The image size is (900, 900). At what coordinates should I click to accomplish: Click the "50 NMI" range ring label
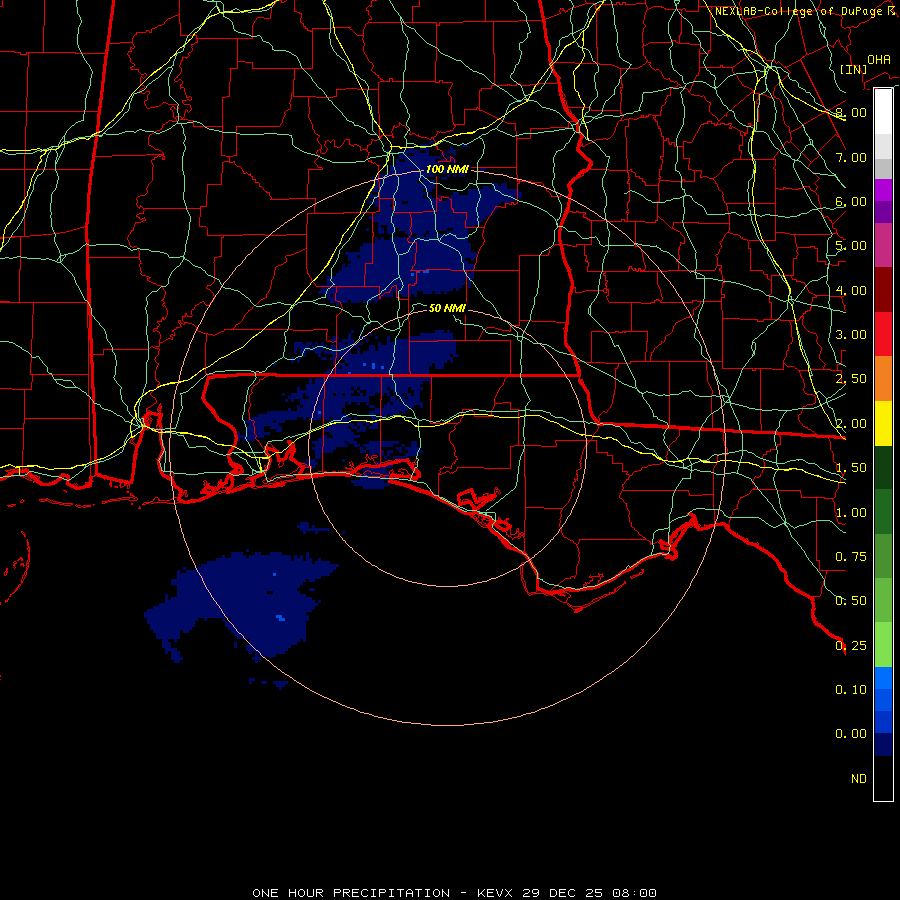[x=447, y=308]
